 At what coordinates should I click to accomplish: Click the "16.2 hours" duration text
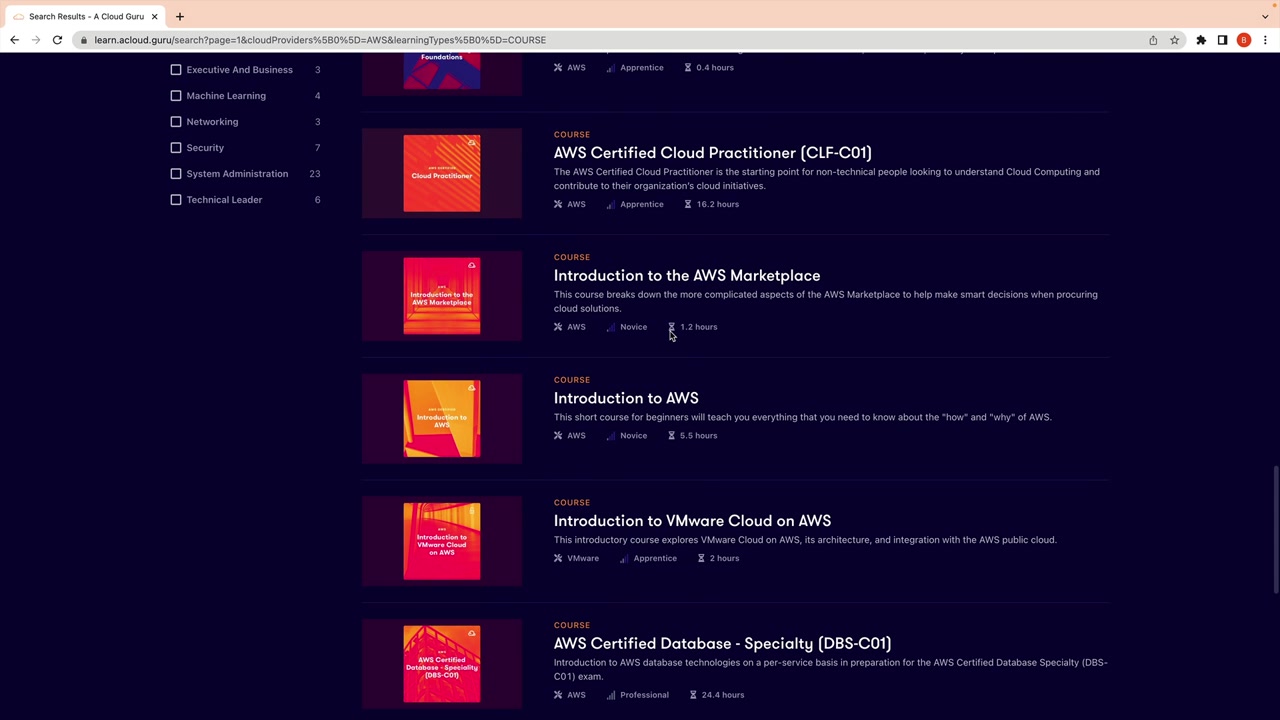(x=718, y=204)
